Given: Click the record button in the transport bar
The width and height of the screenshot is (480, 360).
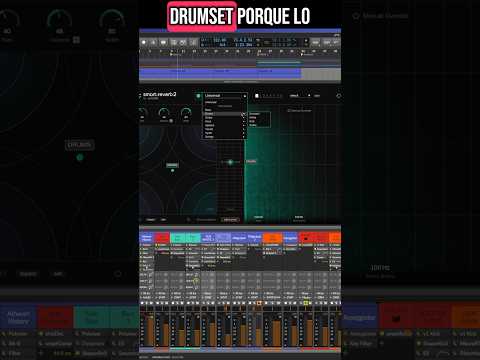Looking at the screenshot, I should tap(144, 42).
